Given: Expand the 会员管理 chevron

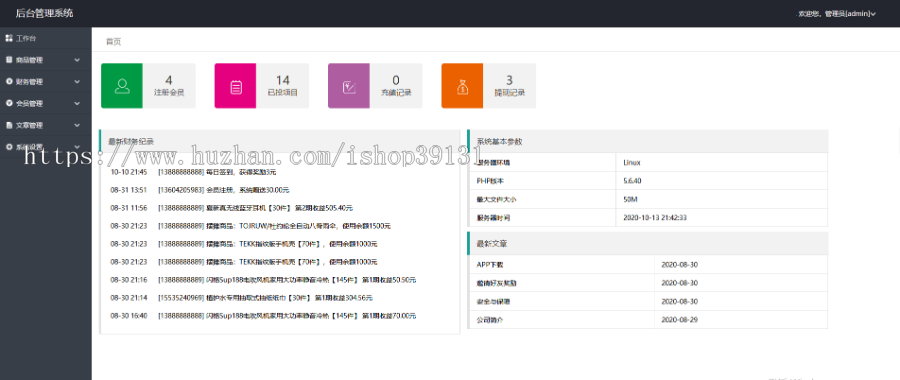Looking at the screenshot, I should point(77,103).
